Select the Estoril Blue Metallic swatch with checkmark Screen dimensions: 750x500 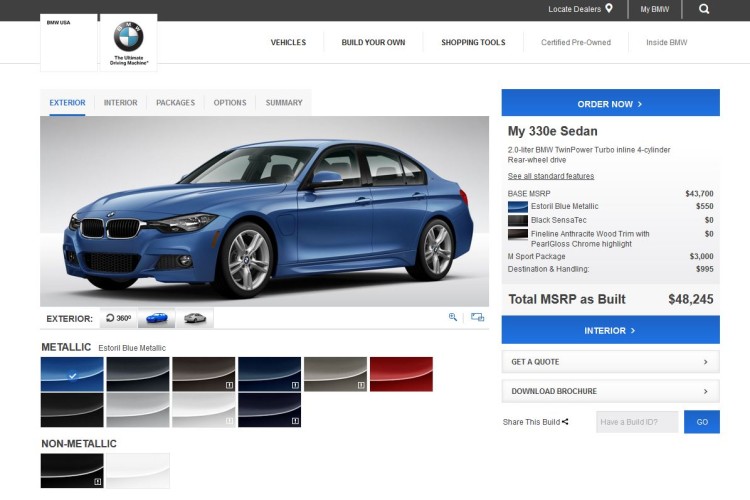coord(72,374)
